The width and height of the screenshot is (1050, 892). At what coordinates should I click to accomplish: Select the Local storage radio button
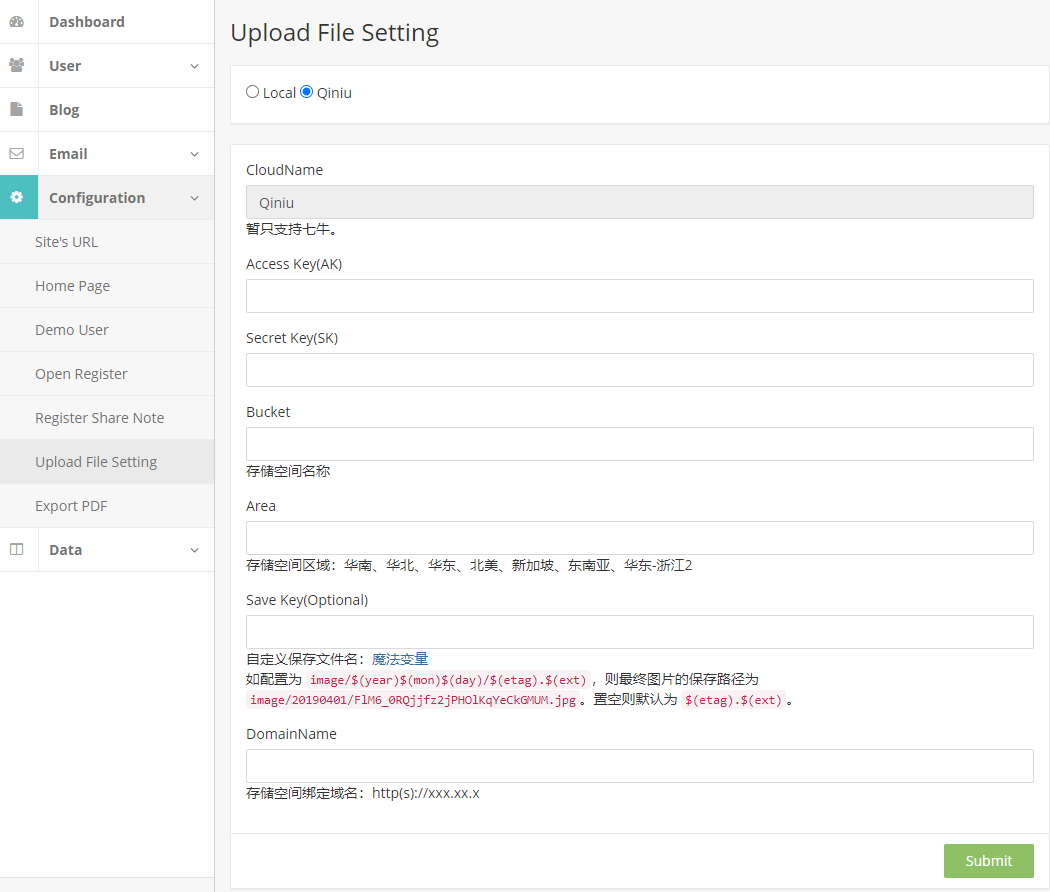click(252, 92)
